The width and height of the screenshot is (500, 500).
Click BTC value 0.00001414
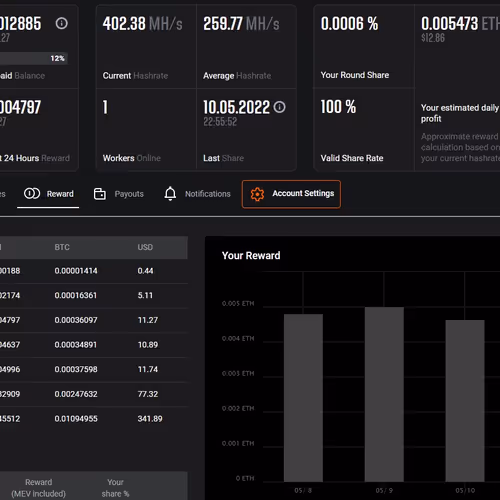(x=76, y=271)
